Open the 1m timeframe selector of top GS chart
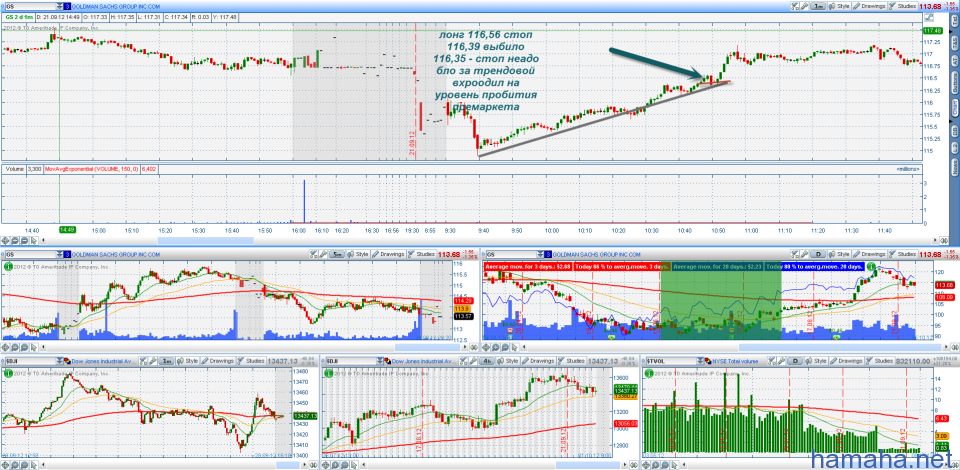 (x=818, y=6)
